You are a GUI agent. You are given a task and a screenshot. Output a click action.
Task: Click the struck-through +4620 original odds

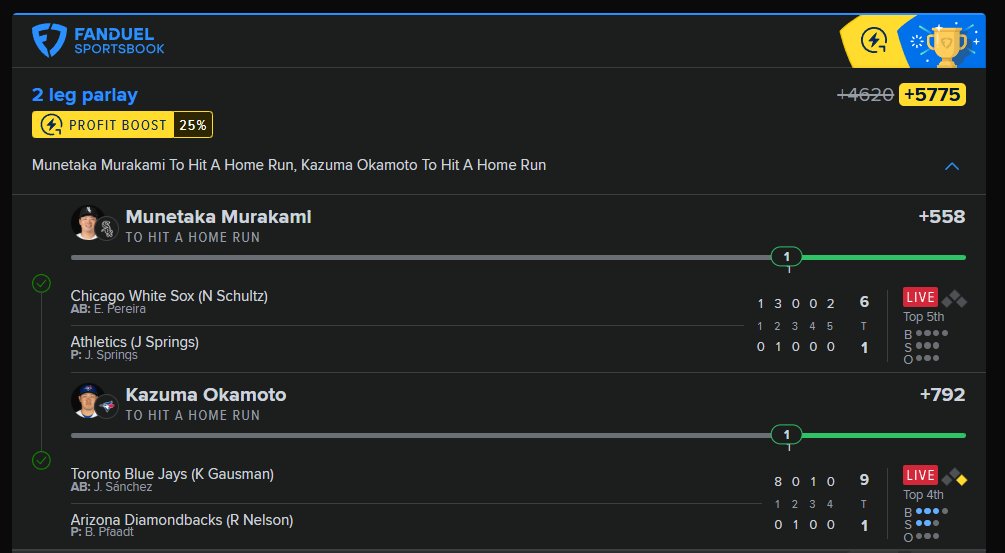click(x=865, y=95)
